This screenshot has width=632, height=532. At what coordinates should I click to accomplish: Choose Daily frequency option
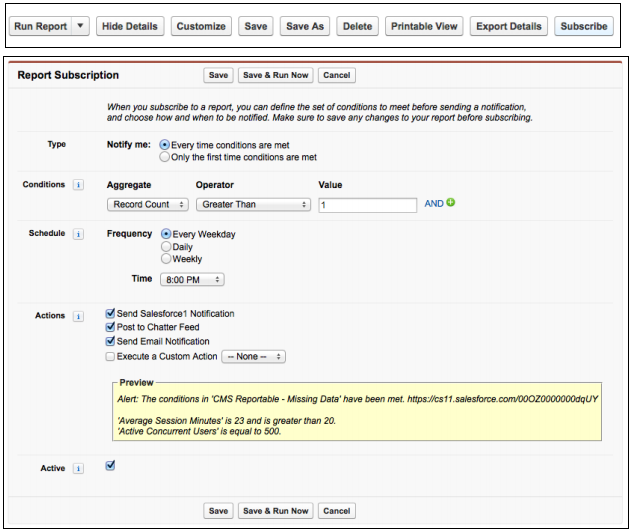[x=165, y=246]
